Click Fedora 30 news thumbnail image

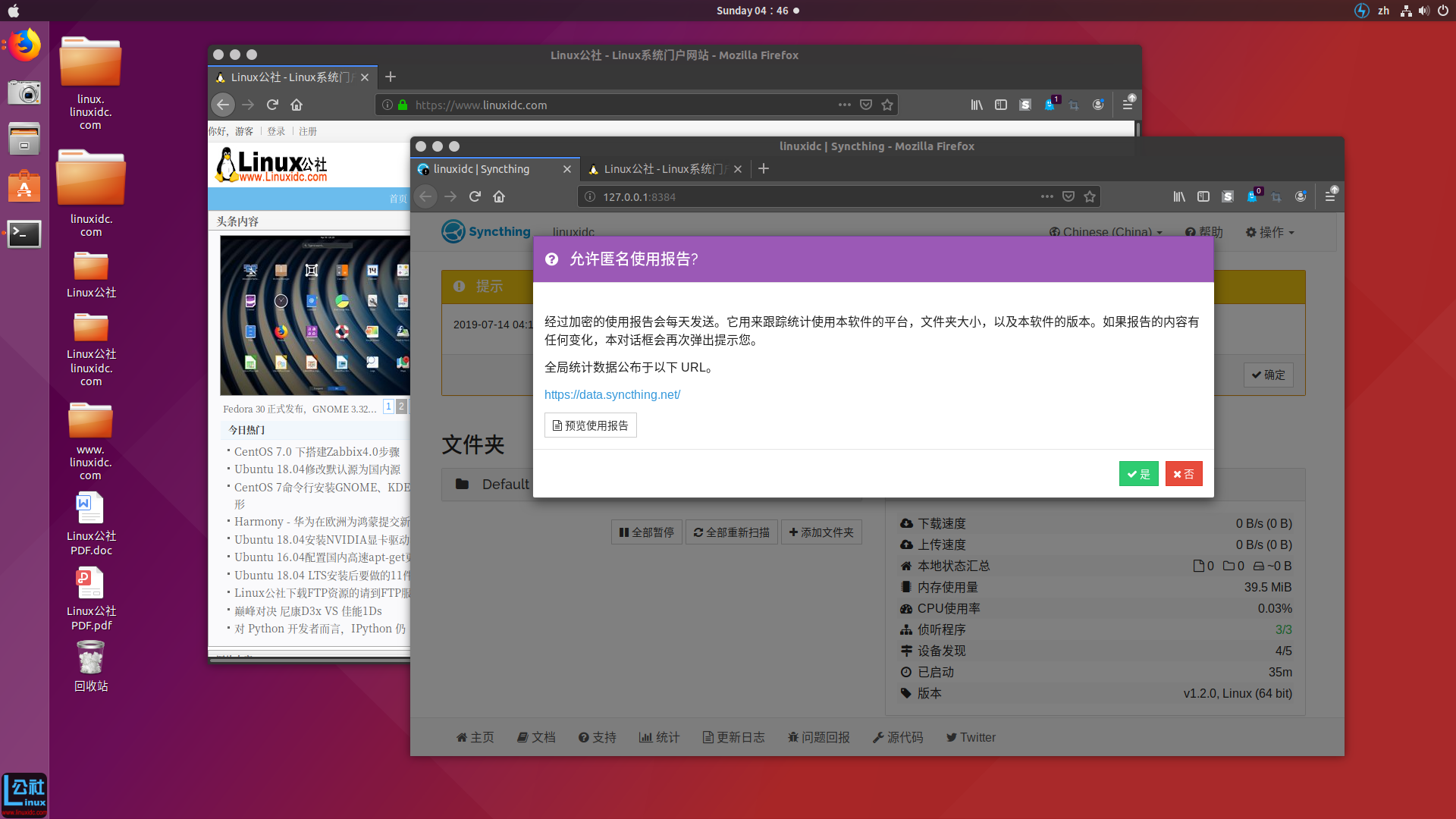pos(315,315)
